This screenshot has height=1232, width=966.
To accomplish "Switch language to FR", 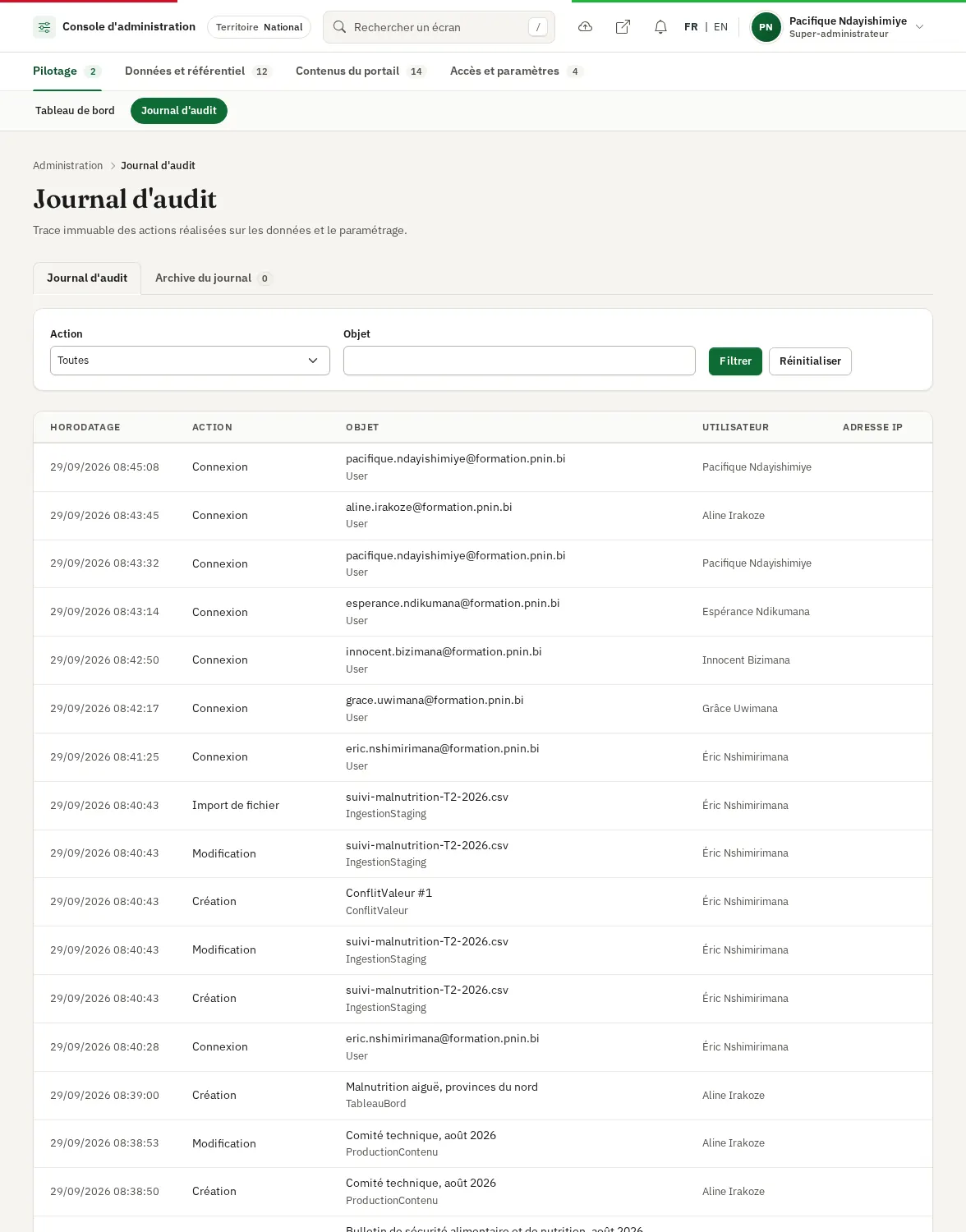I will point(691,27).
